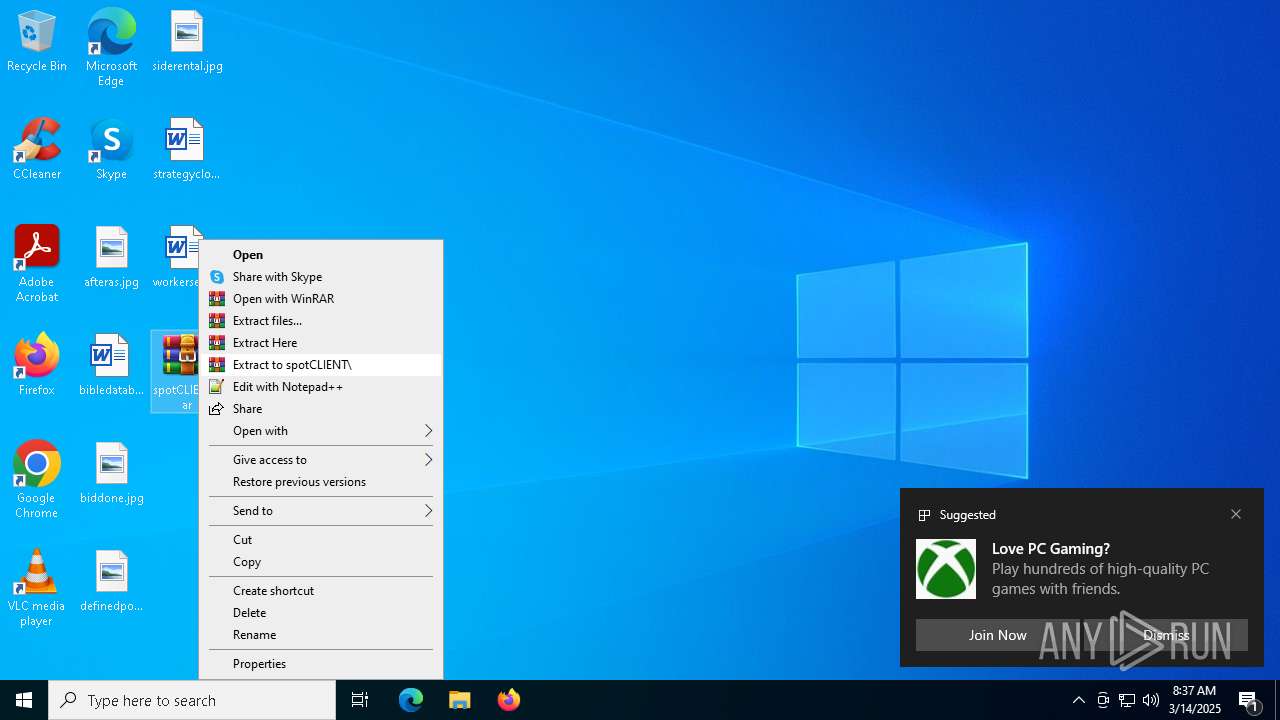Image resolution: width=1280 pixels, height=720 pixels.
Task: Open Adobe Acrobat desktop shortcut
Action: [x=37, y=264]
